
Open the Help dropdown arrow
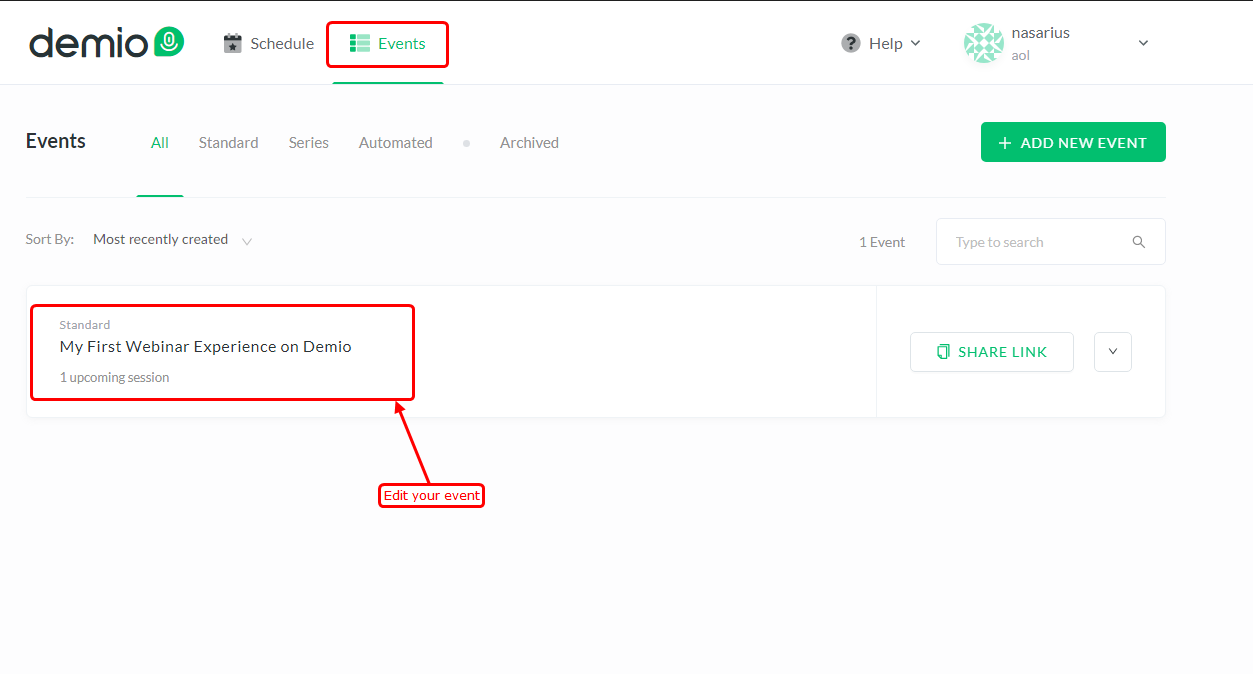(916, 43)
